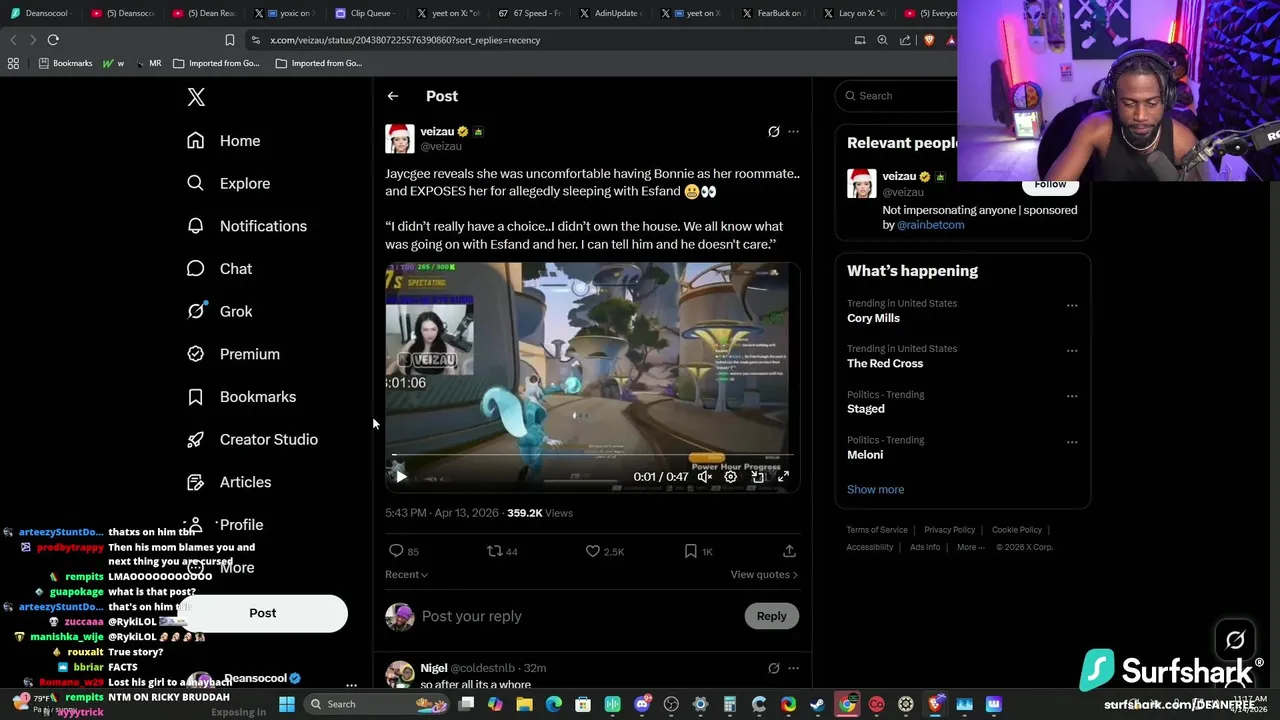Focus the Post your reply field

(x=580, y=616)
